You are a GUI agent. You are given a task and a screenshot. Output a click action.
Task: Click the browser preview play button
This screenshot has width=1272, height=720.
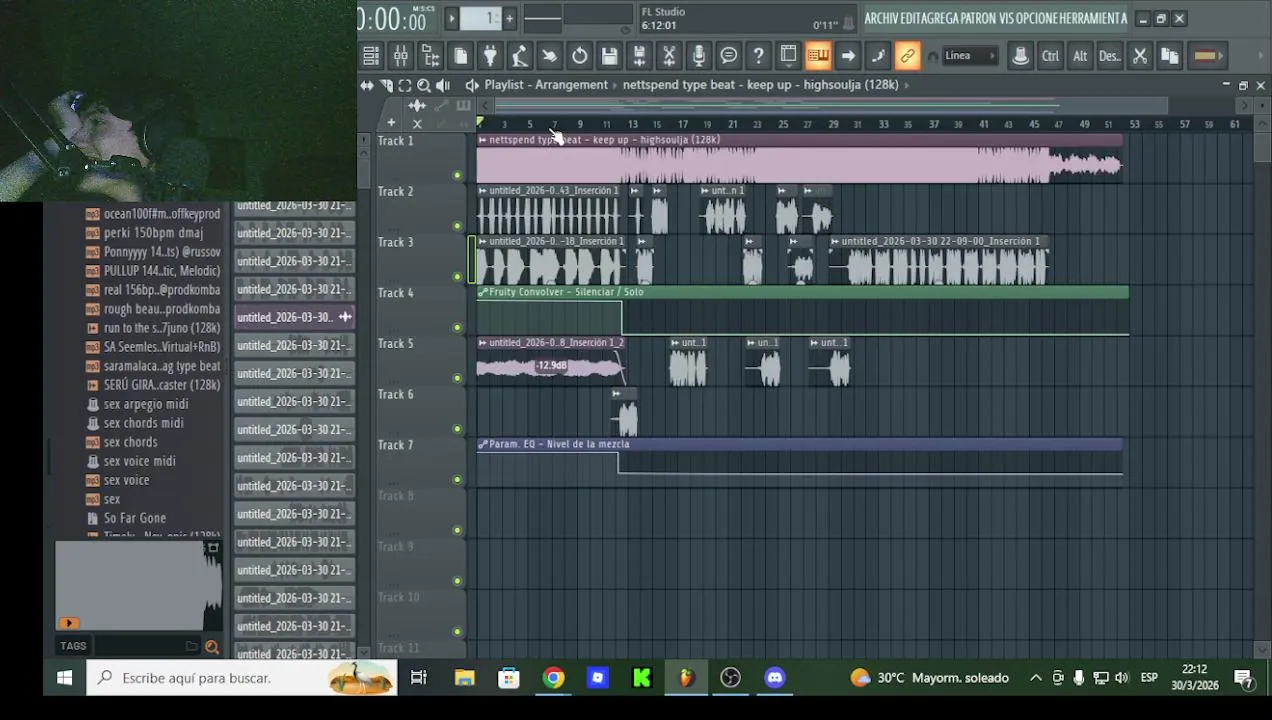tap(68, 623)
